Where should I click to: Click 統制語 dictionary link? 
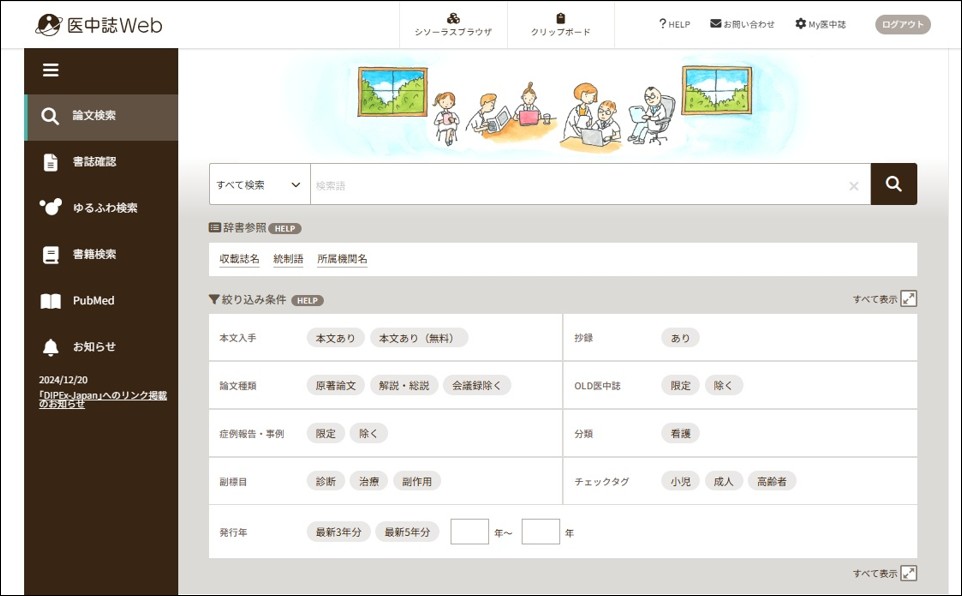[x=288, y=259]
